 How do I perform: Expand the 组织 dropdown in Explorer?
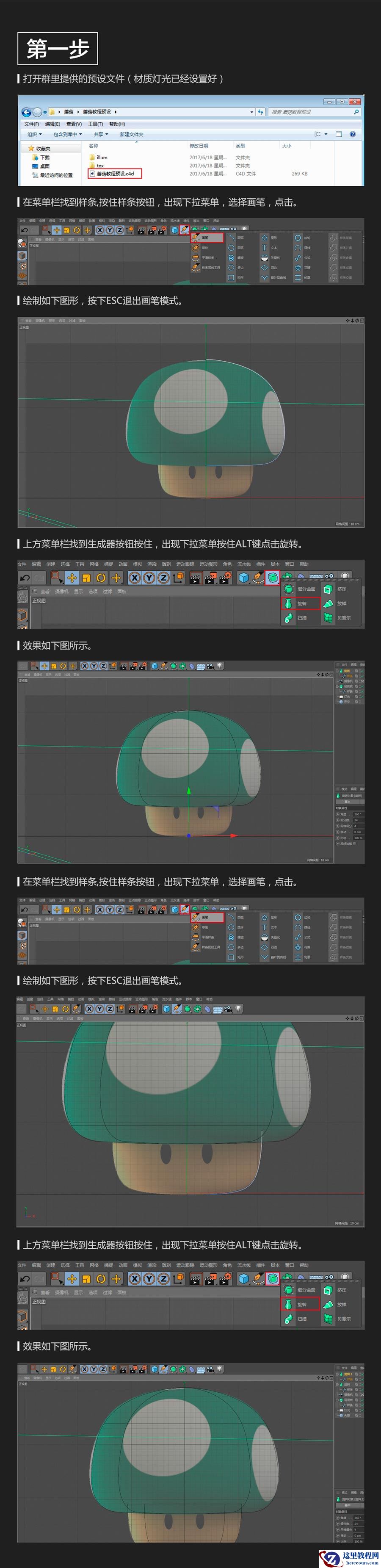pyautogui.click(x=34, y=135)
